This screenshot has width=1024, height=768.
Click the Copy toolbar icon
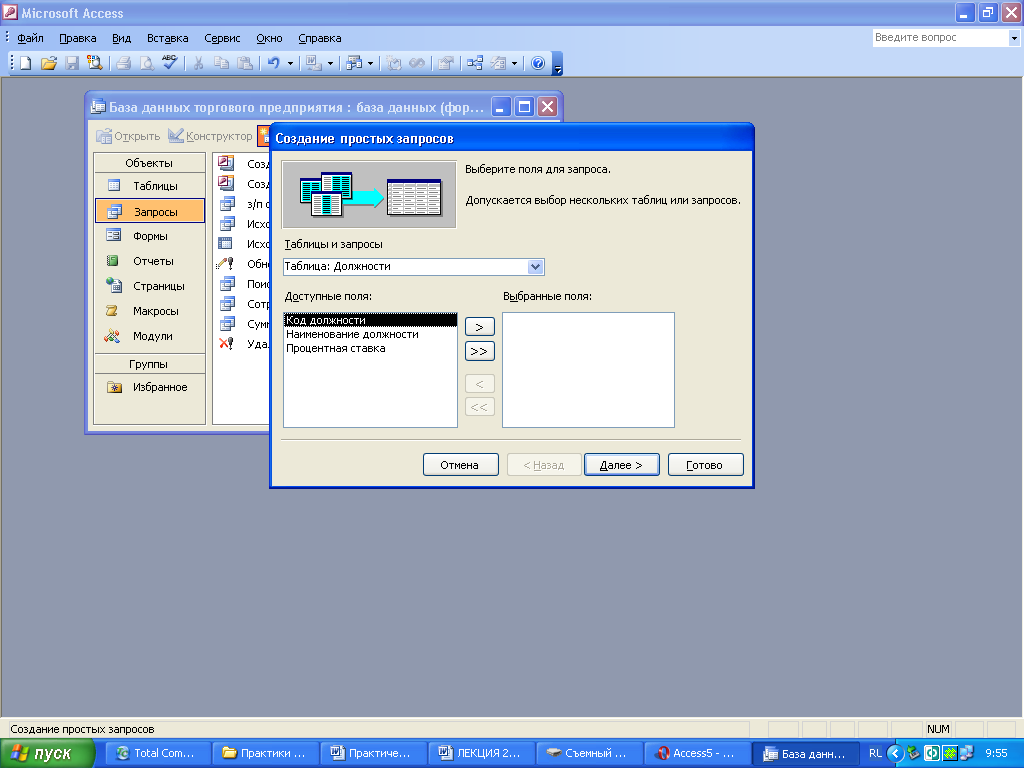tap(222, 63)
